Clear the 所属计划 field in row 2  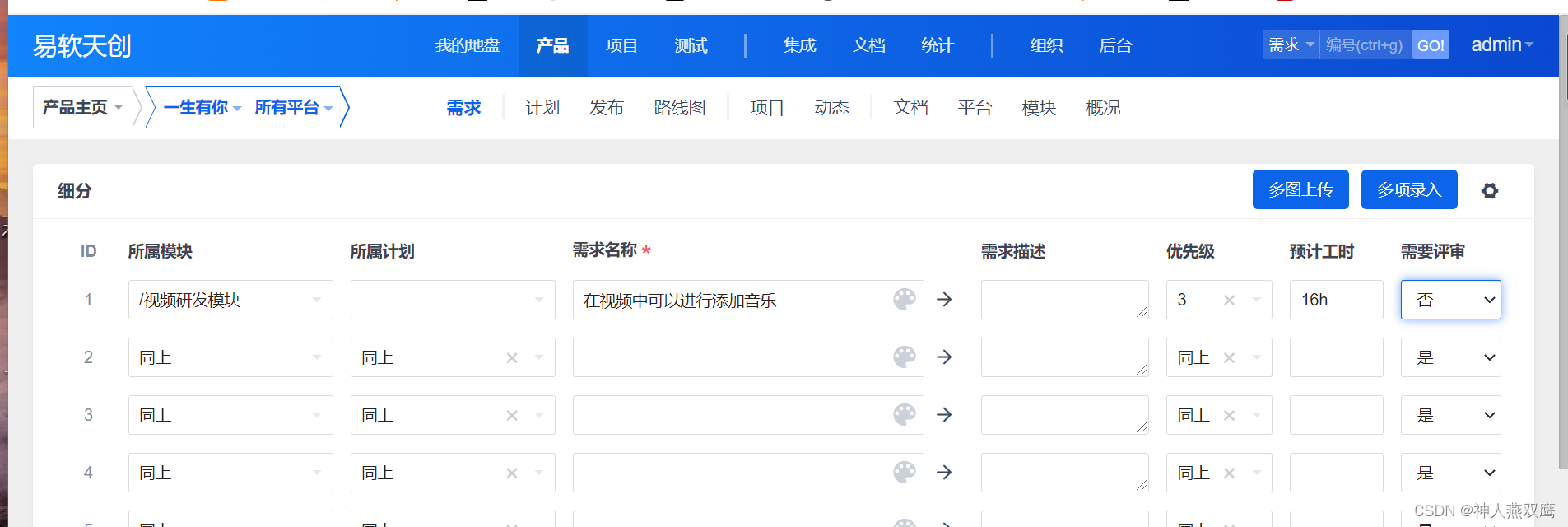512,358
